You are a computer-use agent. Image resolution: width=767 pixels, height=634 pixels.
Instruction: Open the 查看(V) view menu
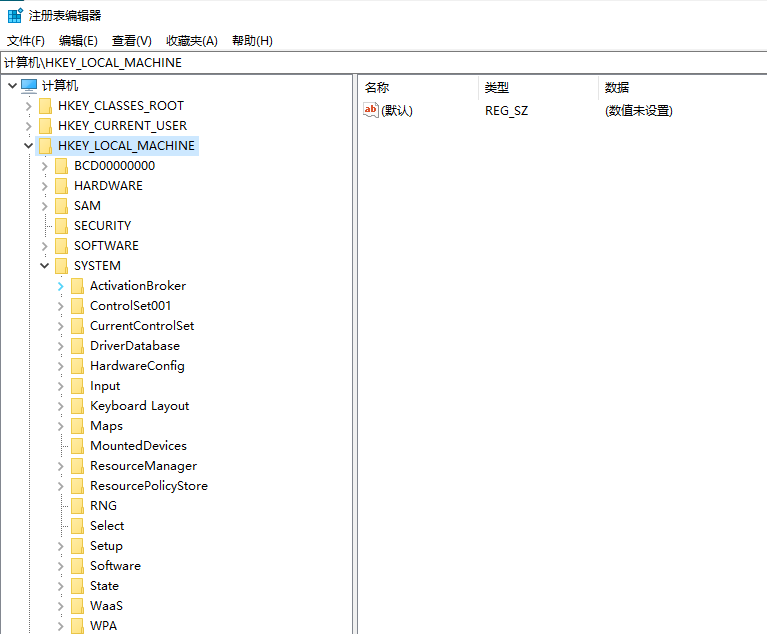tap(131, 41)
